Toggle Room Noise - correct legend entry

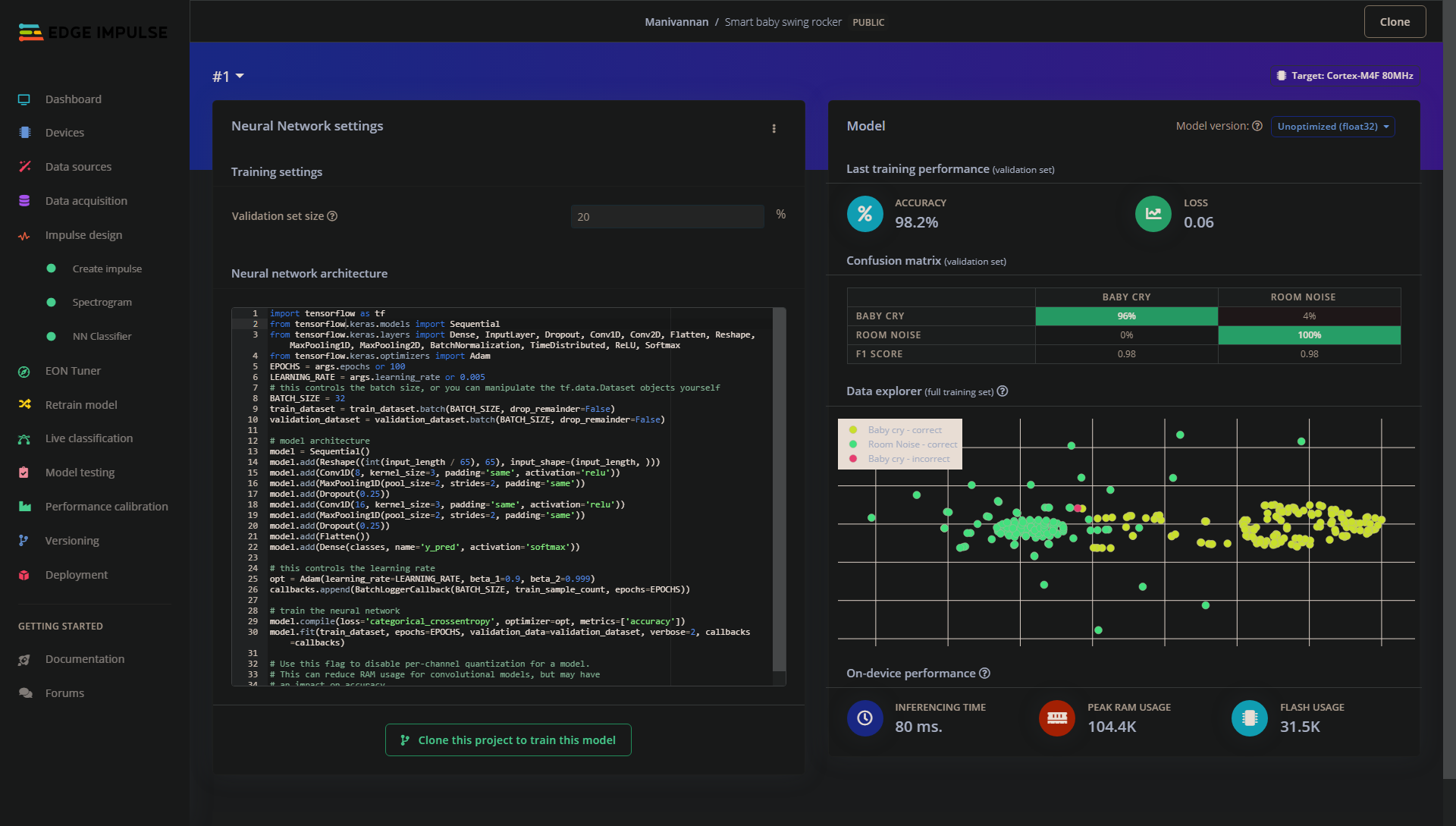coord(912,444)
